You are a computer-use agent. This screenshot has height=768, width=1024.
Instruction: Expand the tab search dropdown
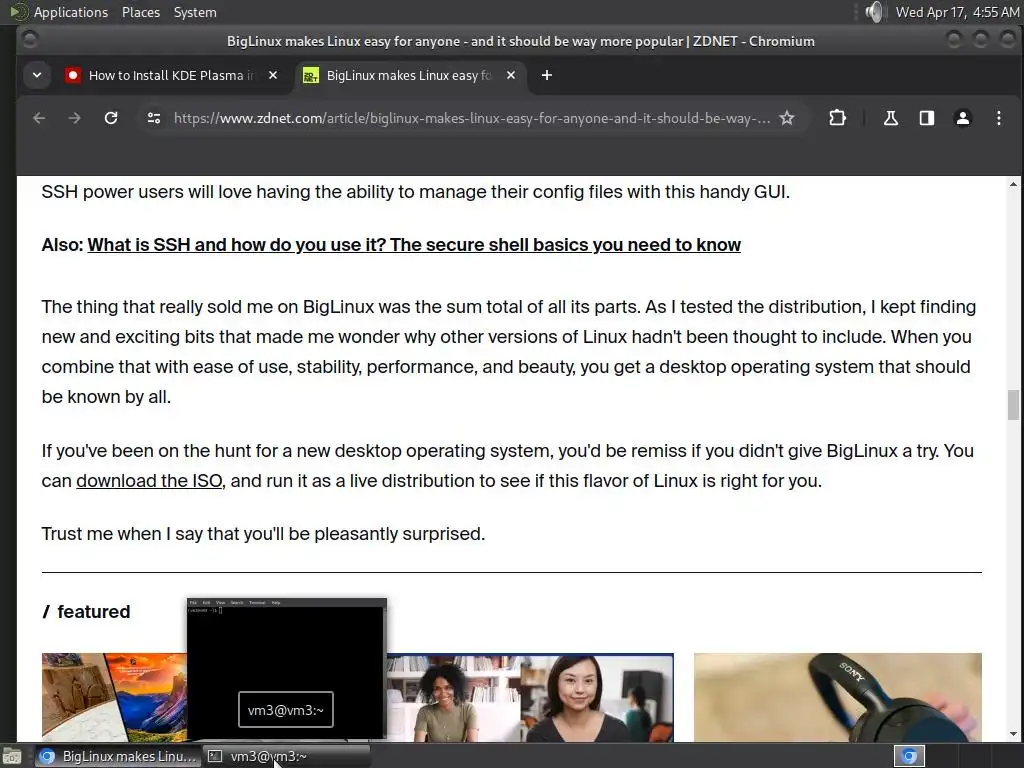tap(37, 76)
